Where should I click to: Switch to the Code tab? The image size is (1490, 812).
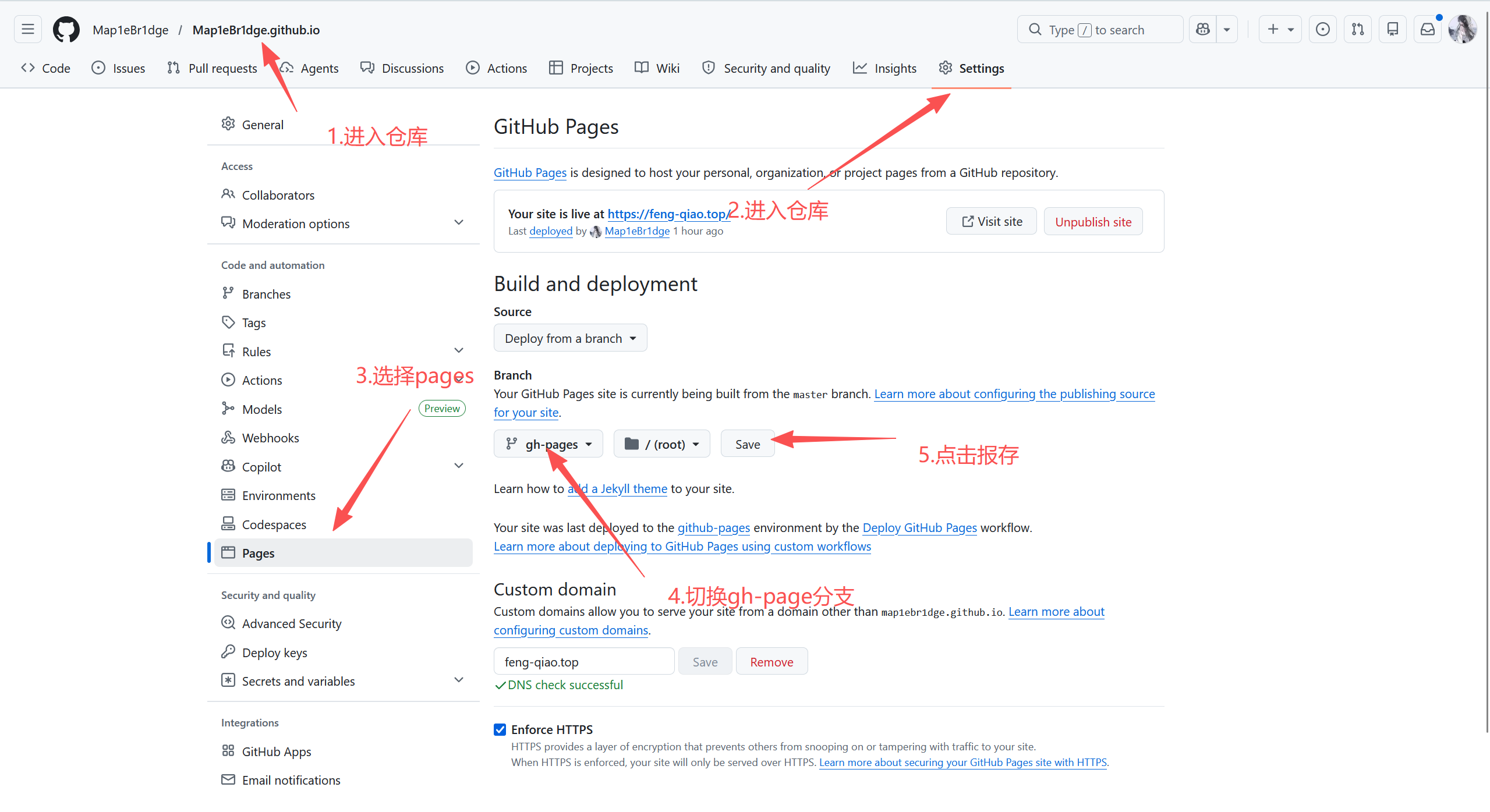(x=46, y=68)
